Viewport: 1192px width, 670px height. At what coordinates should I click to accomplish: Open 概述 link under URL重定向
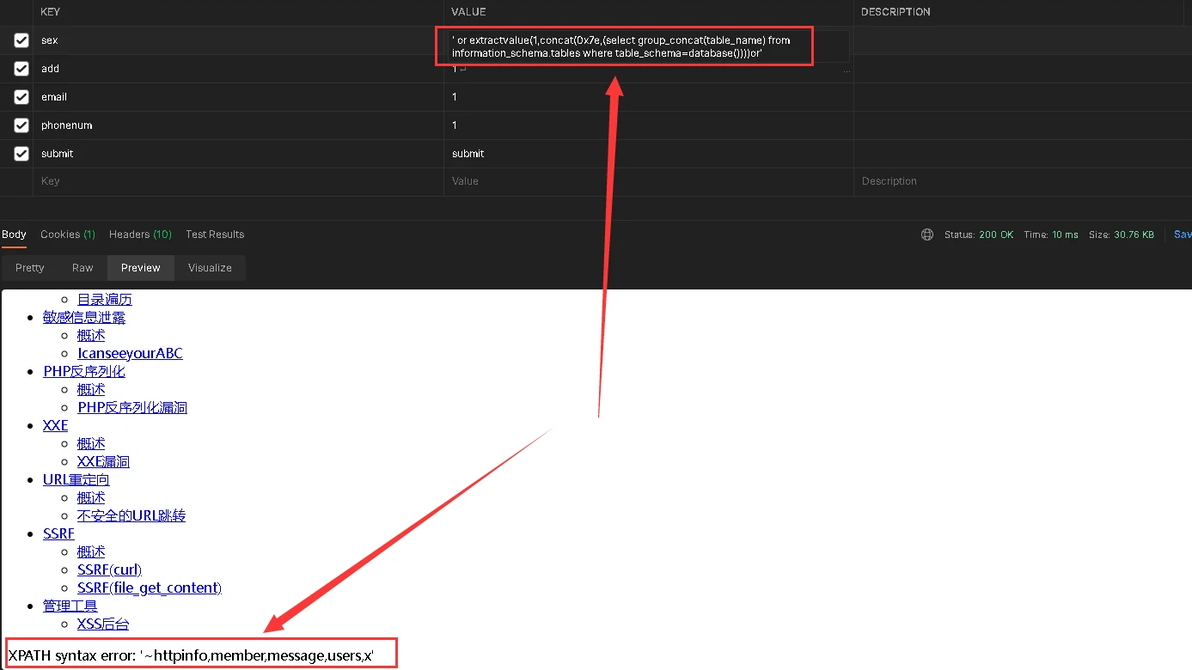91,497
